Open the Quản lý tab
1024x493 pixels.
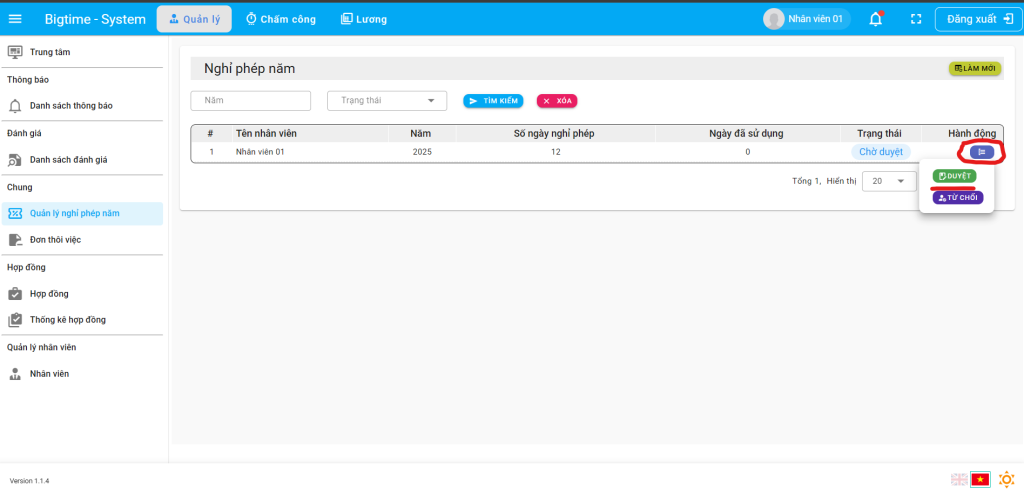[x=194, y=19]
